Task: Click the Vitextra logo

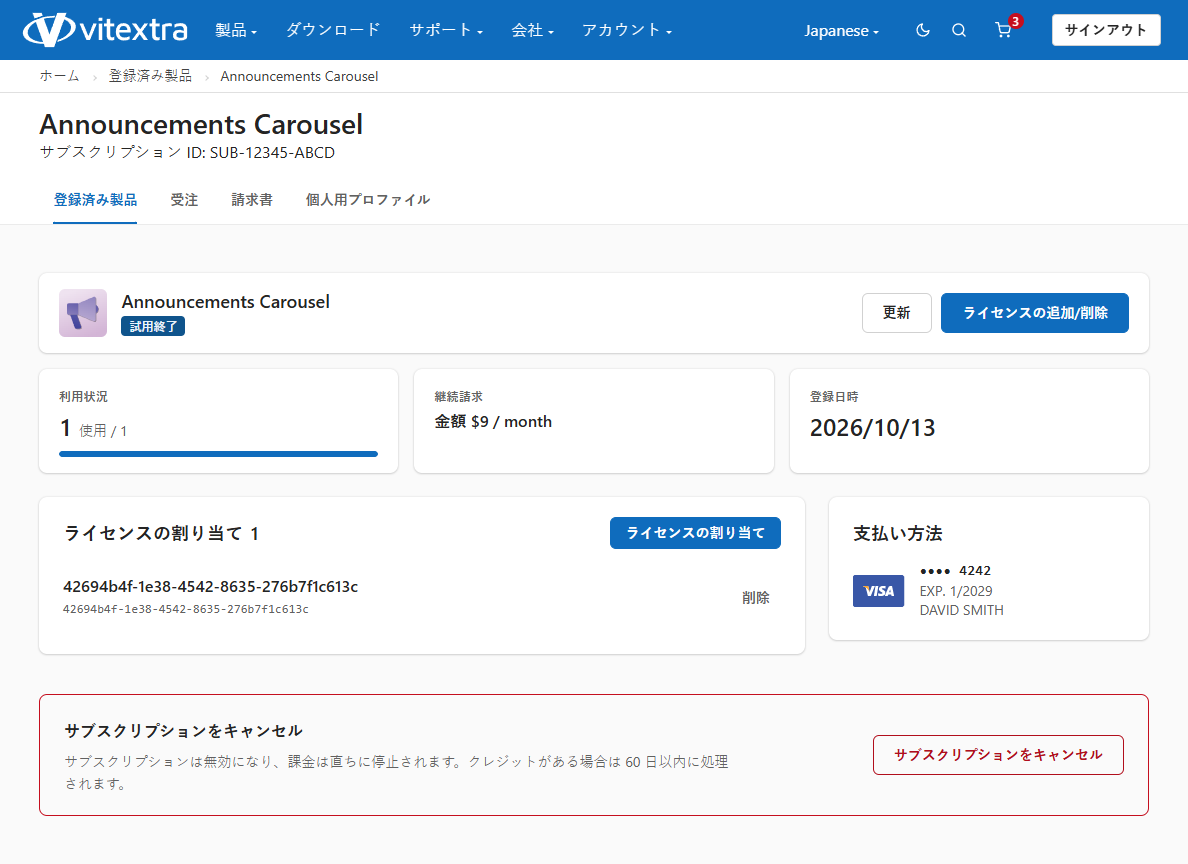Action: point(105,30)
